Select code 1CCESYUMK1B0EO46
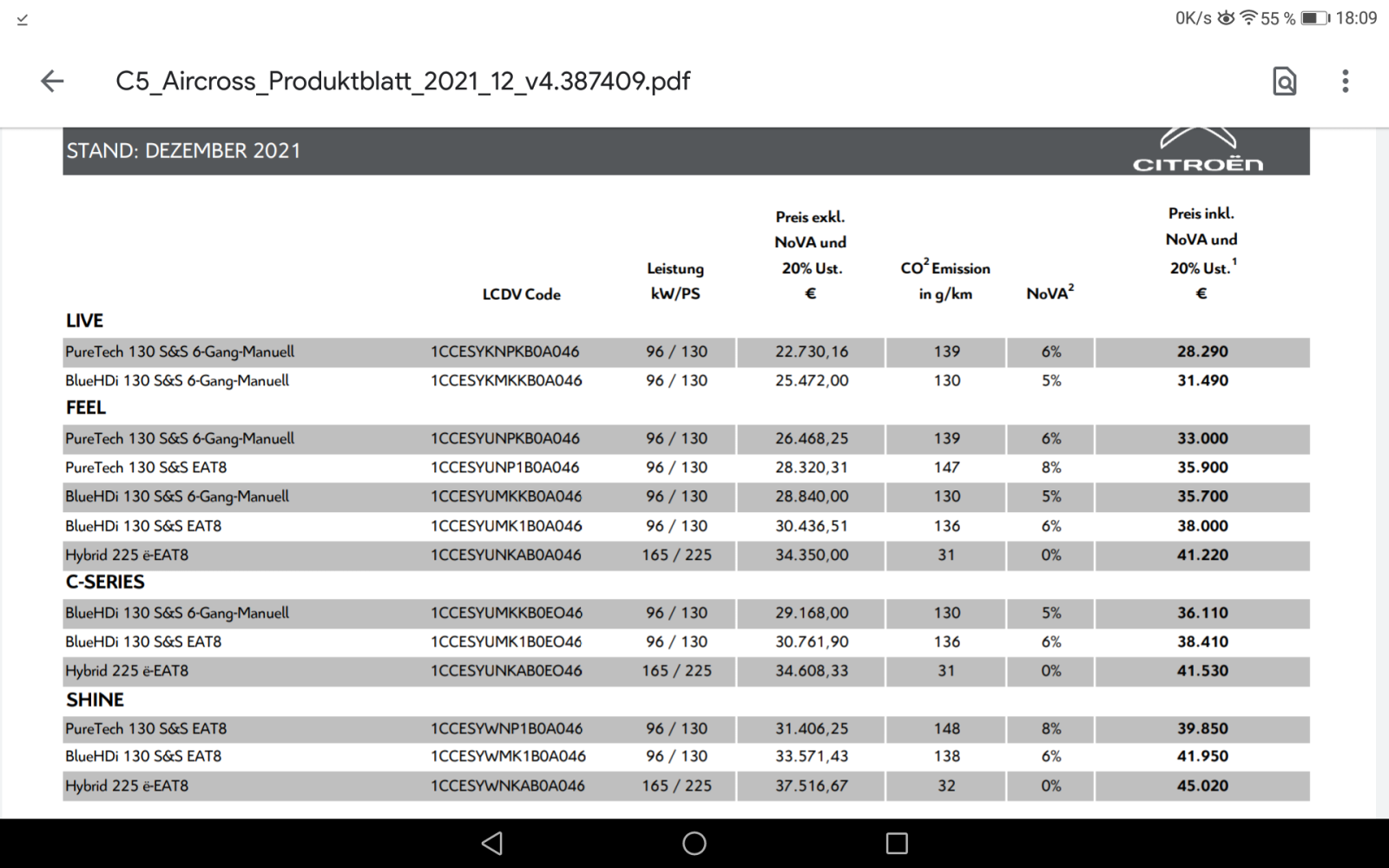Screen dimensions: 1389x868 (506, 641)
